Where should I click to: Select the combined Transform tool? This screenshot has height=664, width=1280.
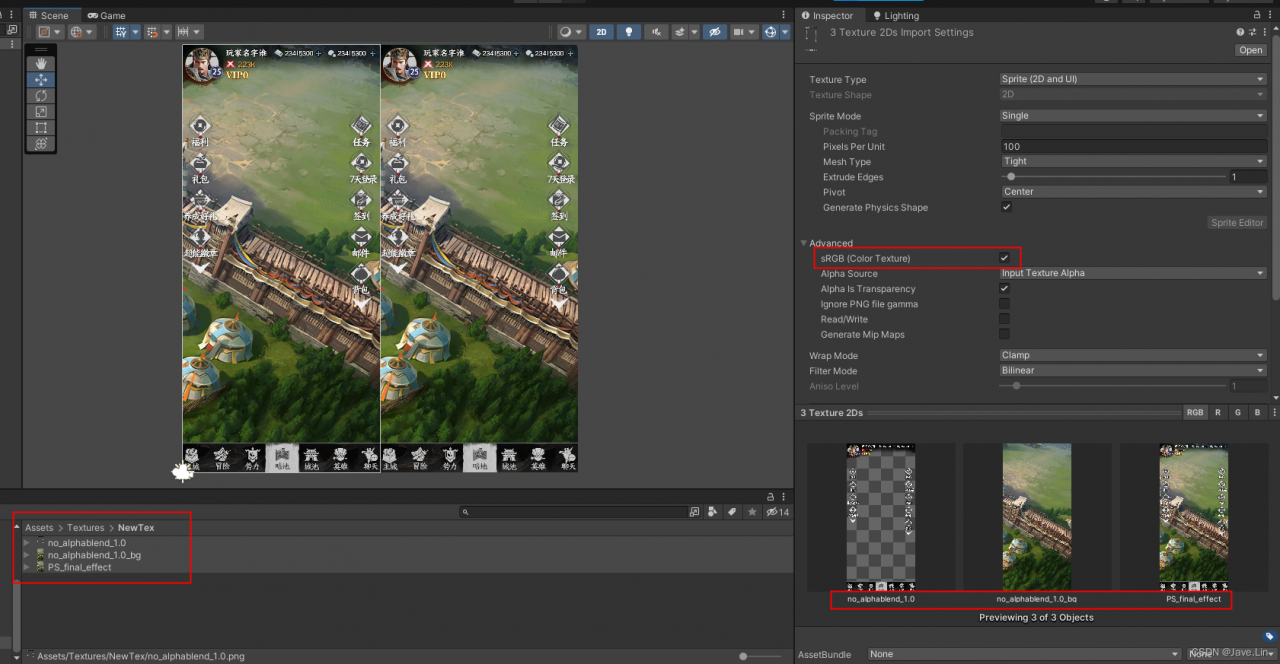pyautogui.click(x=41, y=144)
